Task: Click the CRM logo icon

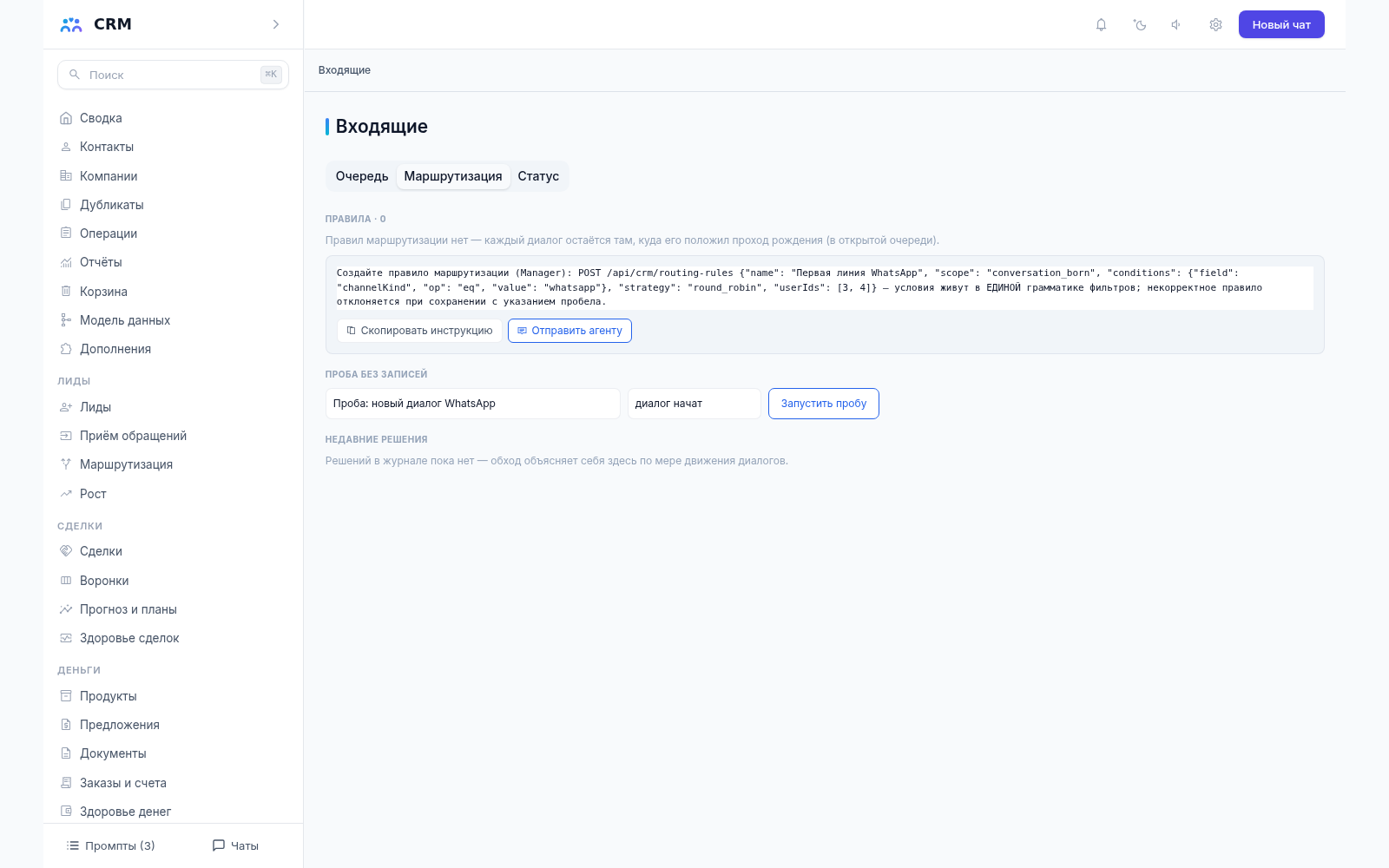Action: (71, 24)
